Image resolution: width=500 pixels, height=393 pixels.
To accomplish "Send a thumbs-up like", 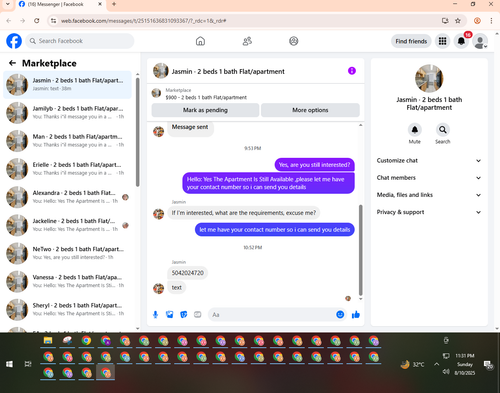I will tap(356, 314).
